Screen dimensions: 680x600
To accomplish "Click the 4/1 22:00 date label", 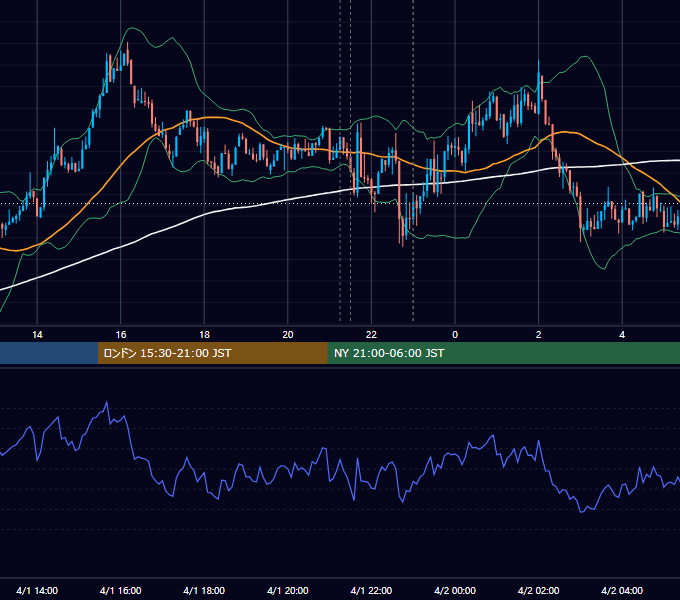I will click(371, 590).
